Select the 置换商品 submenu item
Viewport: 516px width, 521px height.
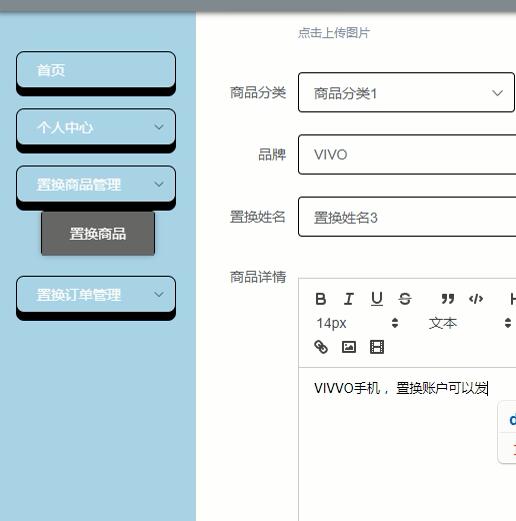click(98, 234)
